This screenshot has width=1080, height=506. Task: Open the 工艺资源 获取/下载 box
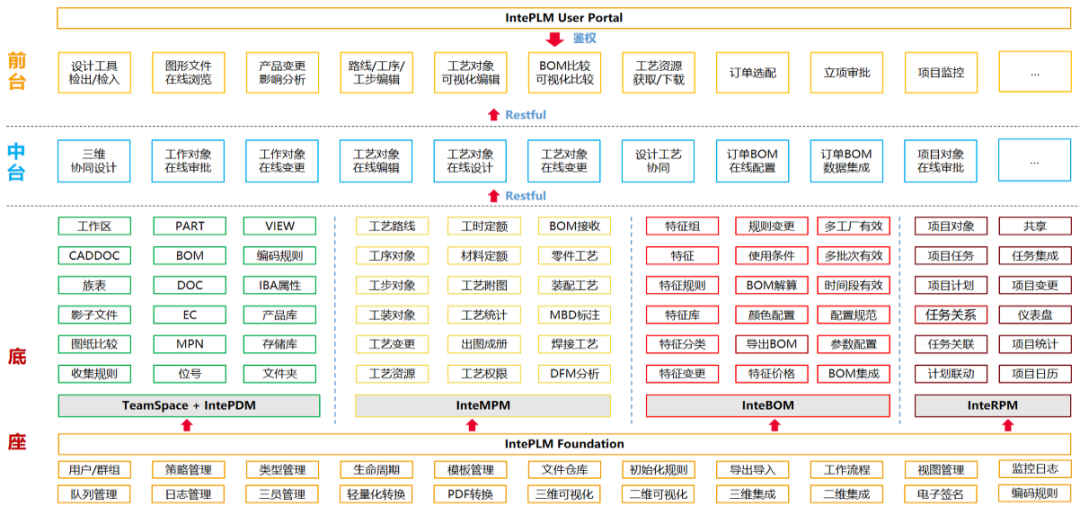coord(658,73)
